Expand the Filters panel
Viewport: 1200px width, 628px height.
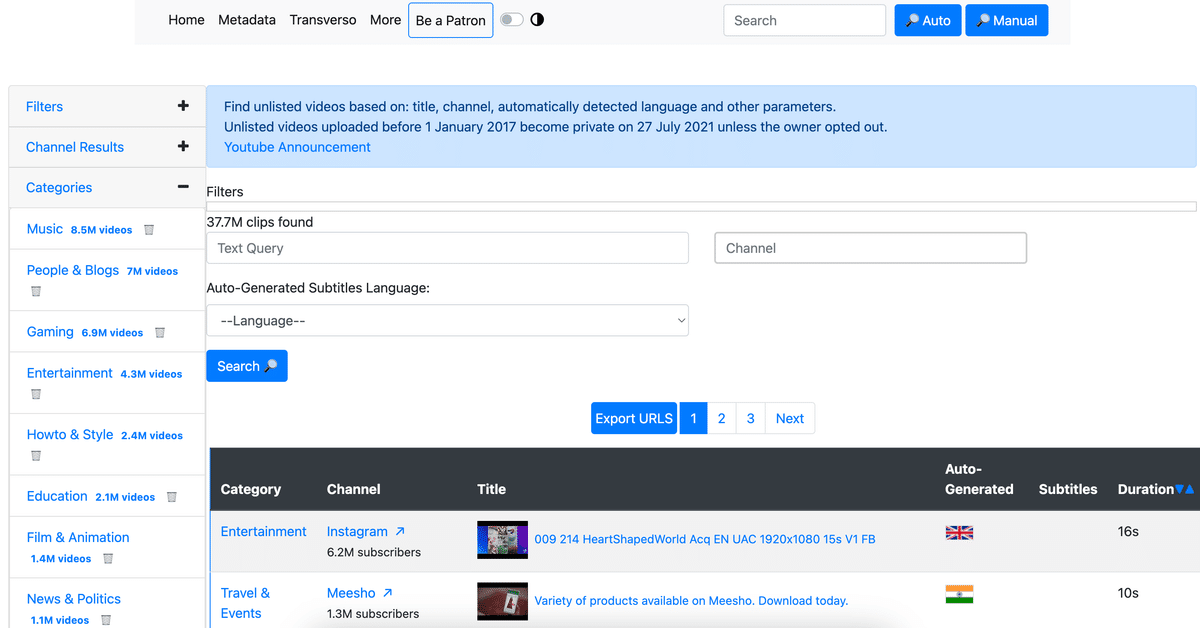point(183,105)
